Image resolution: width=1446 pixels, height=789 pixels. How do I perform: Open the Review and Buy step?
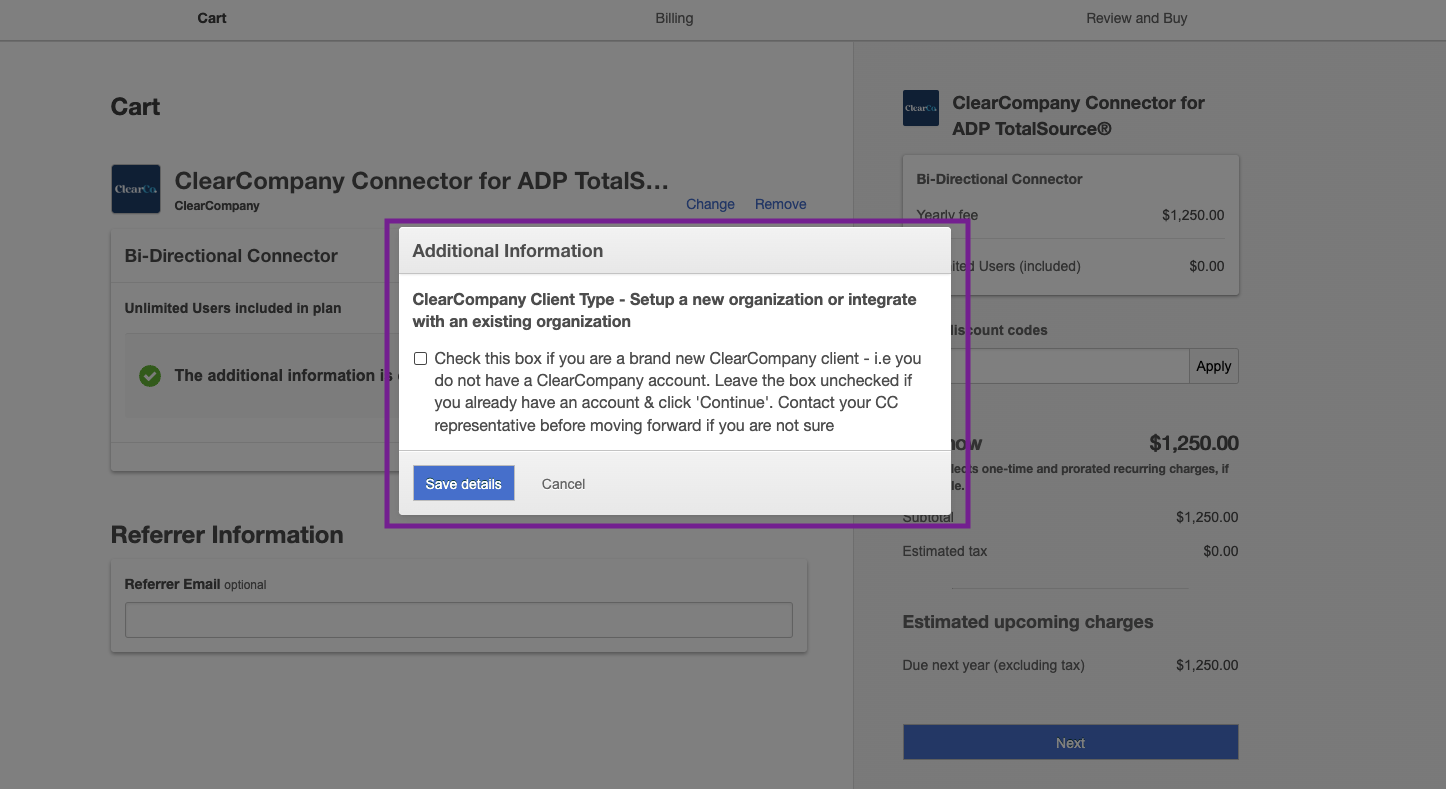point(1137,18)
